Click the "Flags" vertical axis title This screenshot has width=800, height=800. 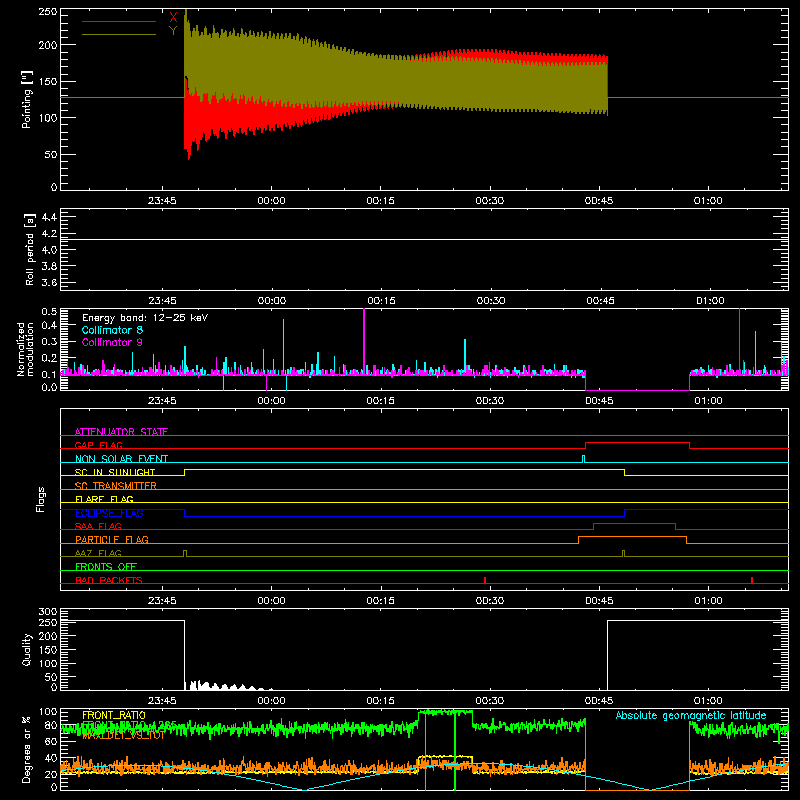point(40,499)
